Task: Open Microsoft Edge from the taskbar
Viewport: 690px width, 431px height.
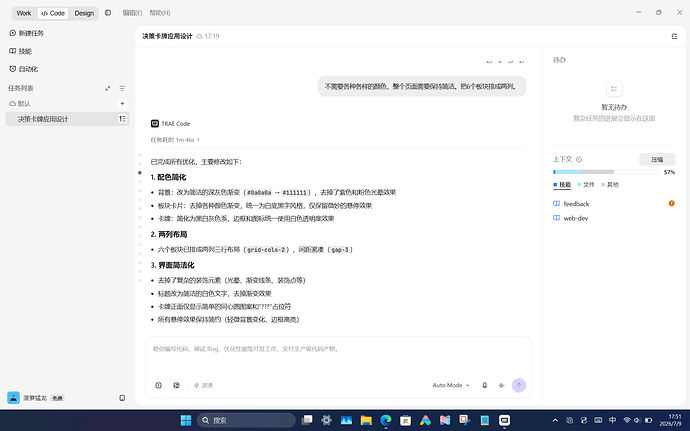Action: [386, 420]
